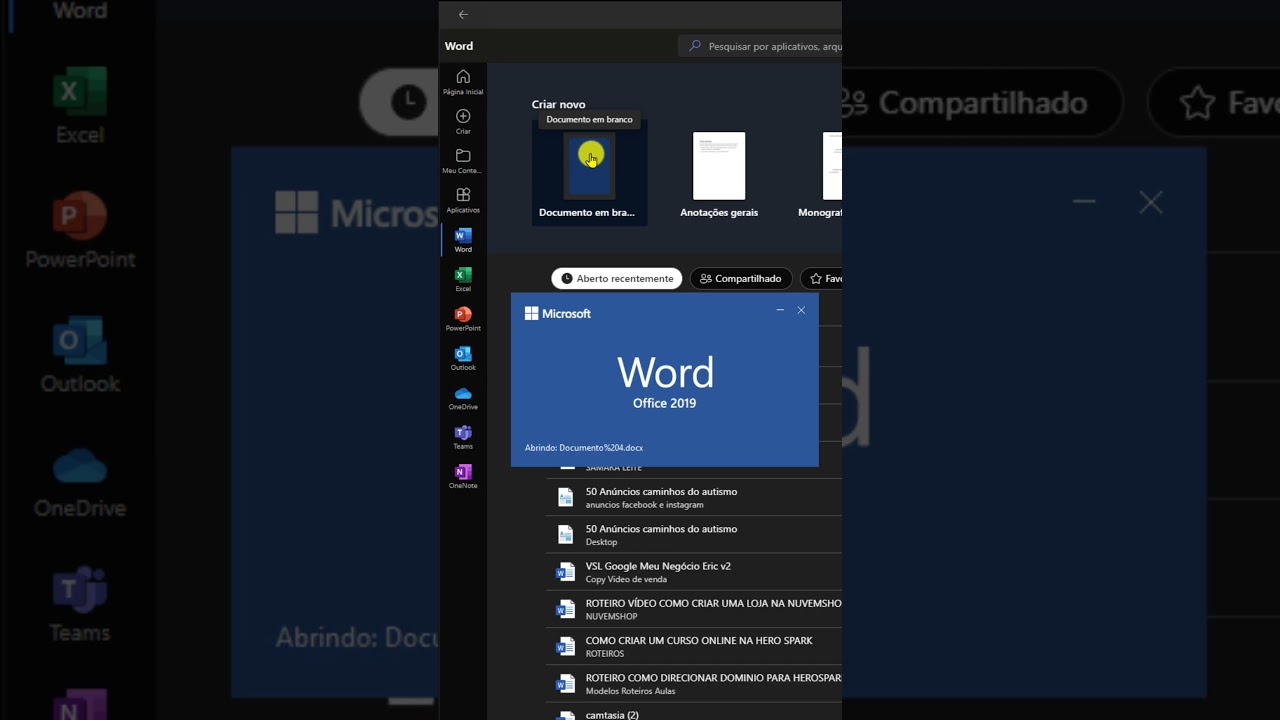Open 50 Anúncios caminhos do autismo on Desktop

pyautogui.click(x=694, y=535)
